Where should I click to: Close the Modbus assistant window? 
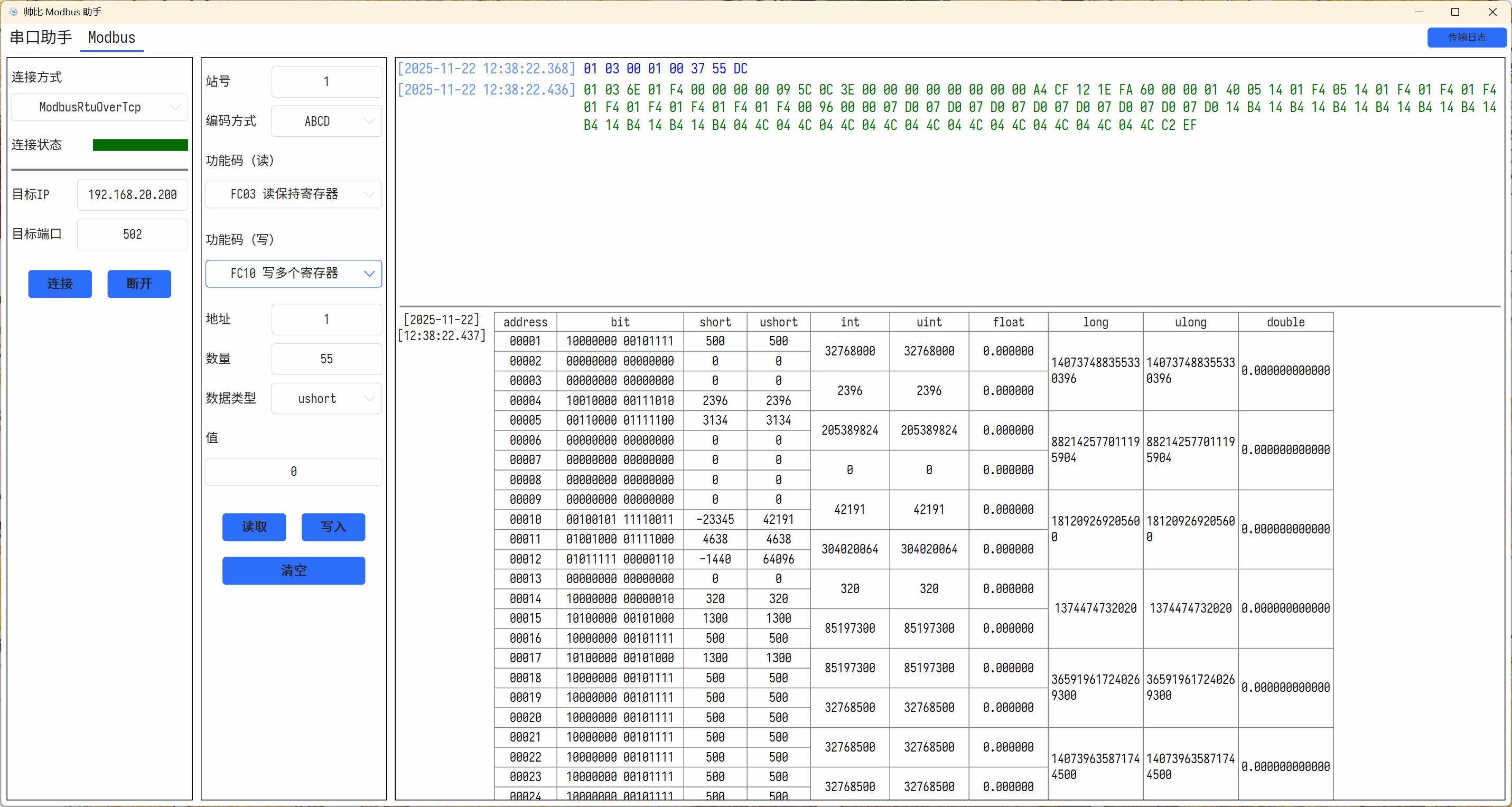[1492, 12]
